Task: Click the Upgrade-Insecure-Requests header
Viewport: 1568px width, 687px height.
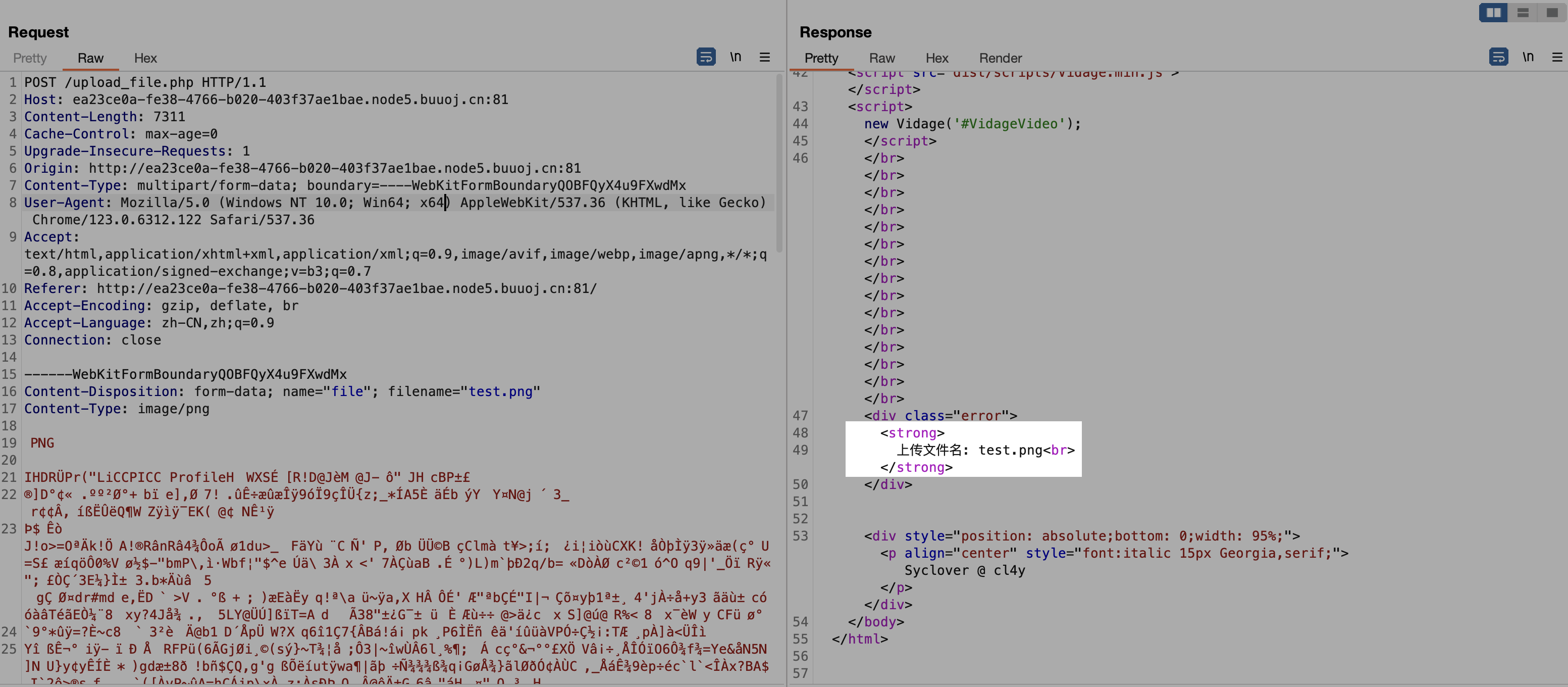Action: (137, 151)
